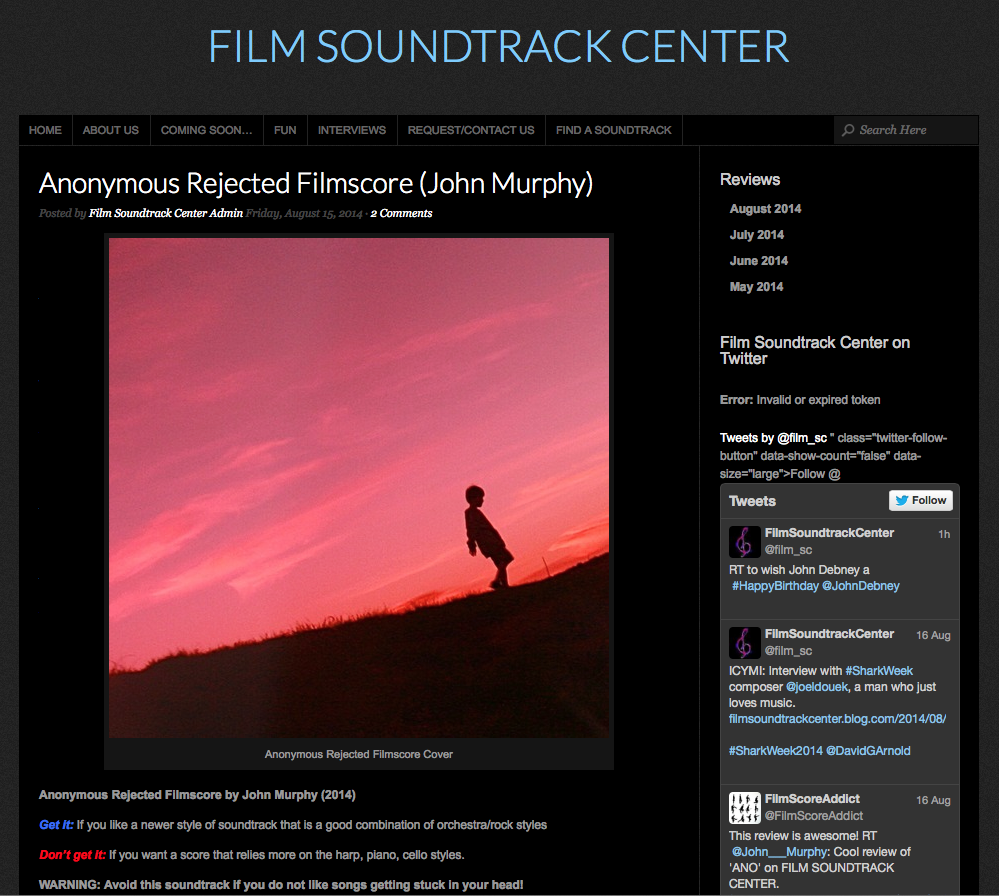Open the article title Anonymous Rejected Filmscore
The width and height of the screenshot is (999, 896).
click(x=316, y=184)
